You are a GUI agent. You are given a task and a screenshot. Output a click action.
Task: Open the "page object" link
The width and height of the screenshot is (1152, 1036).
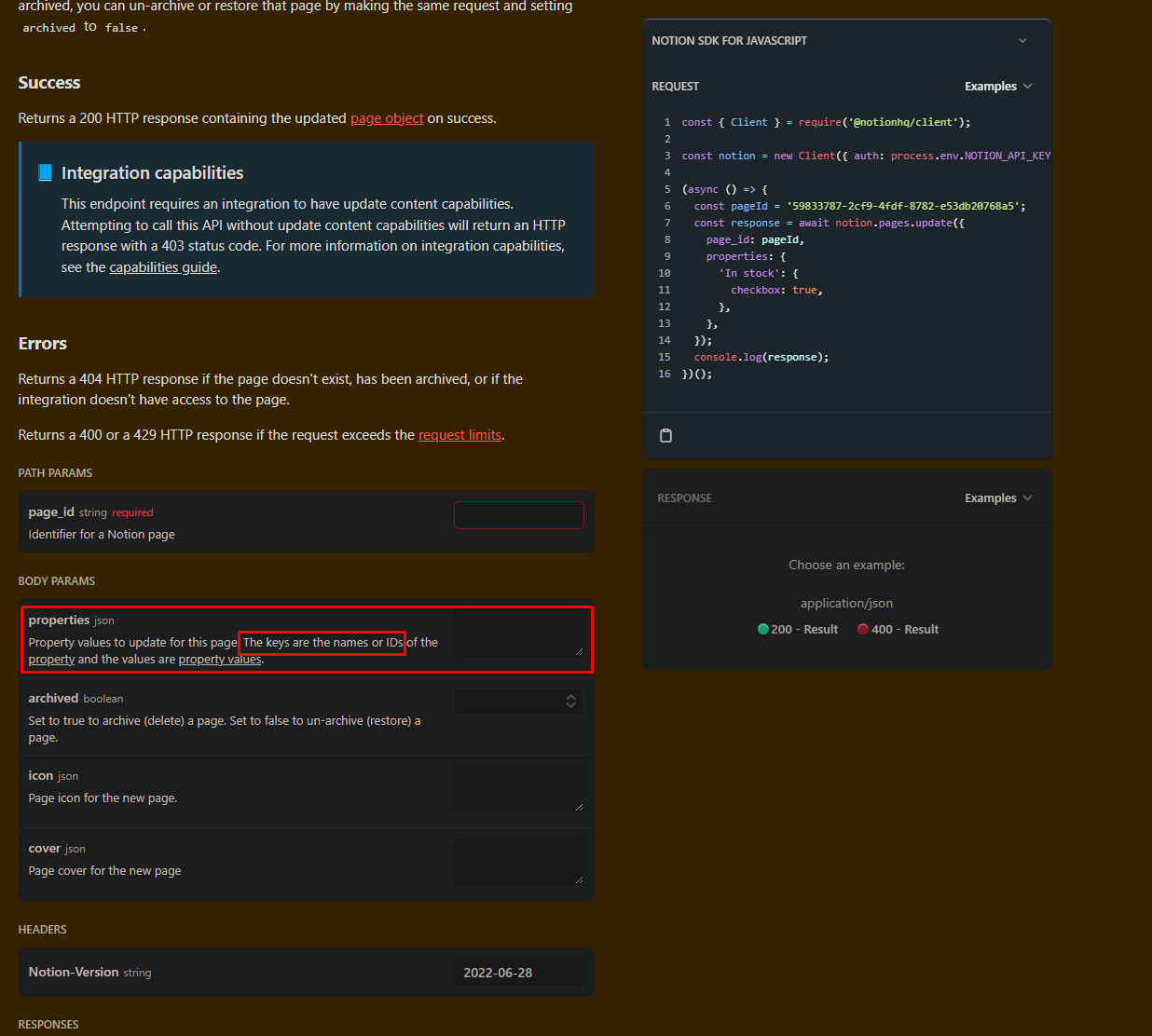387,118
